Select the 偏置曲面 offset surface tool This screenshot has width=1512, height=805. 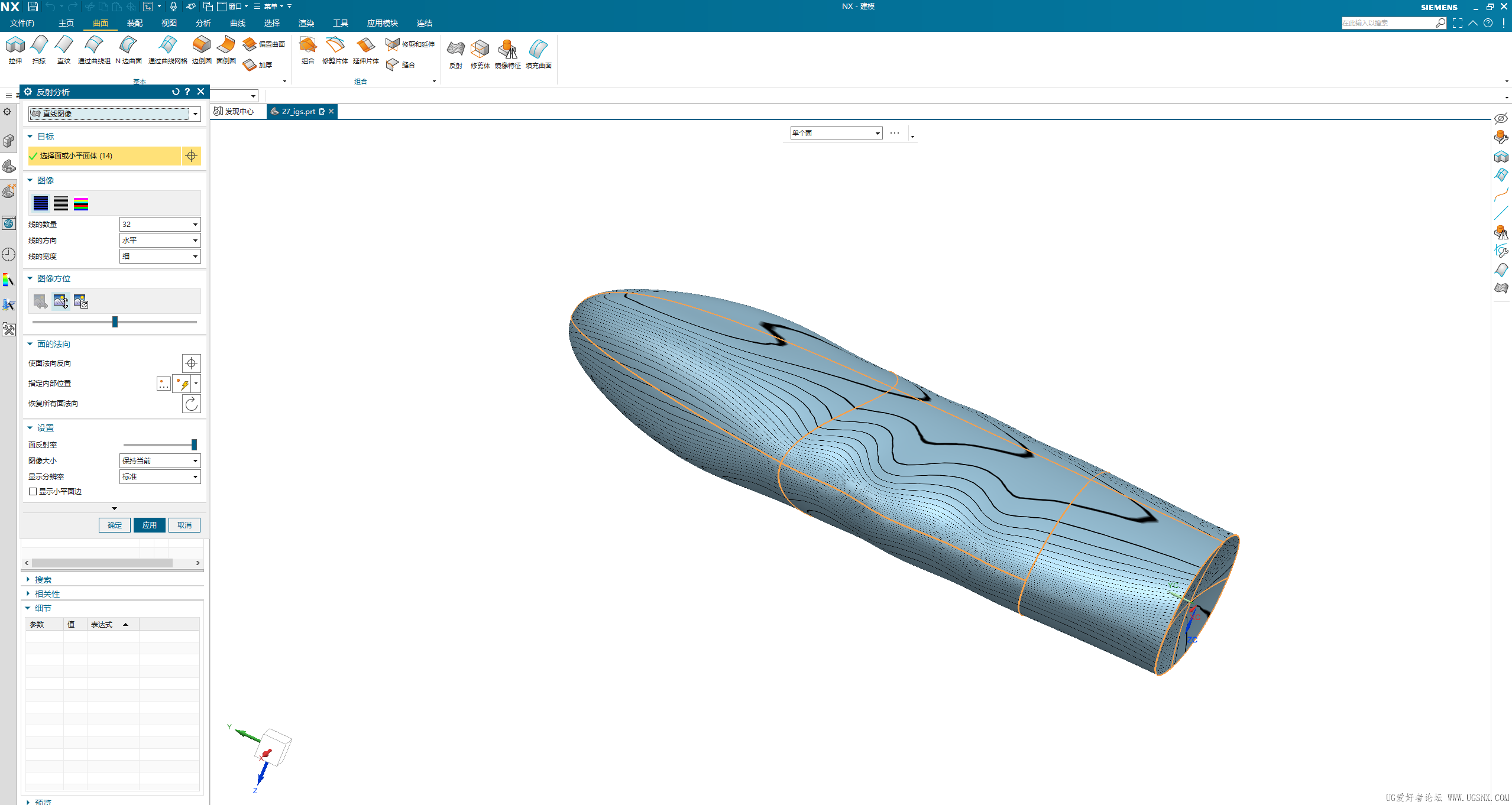[264, 44]
